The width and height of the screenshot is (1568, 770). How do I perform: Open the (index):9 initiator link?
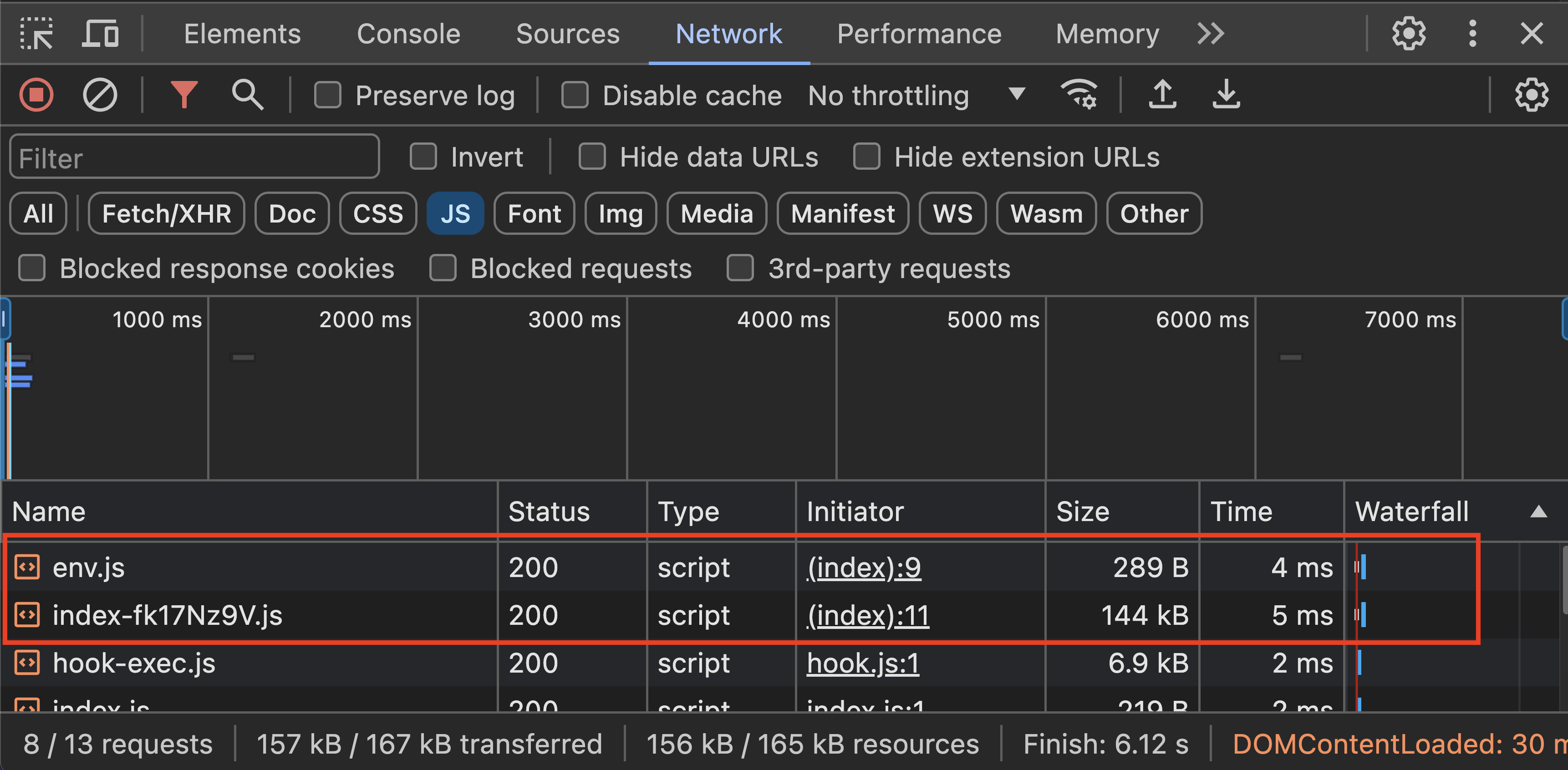tap(864, 567)
